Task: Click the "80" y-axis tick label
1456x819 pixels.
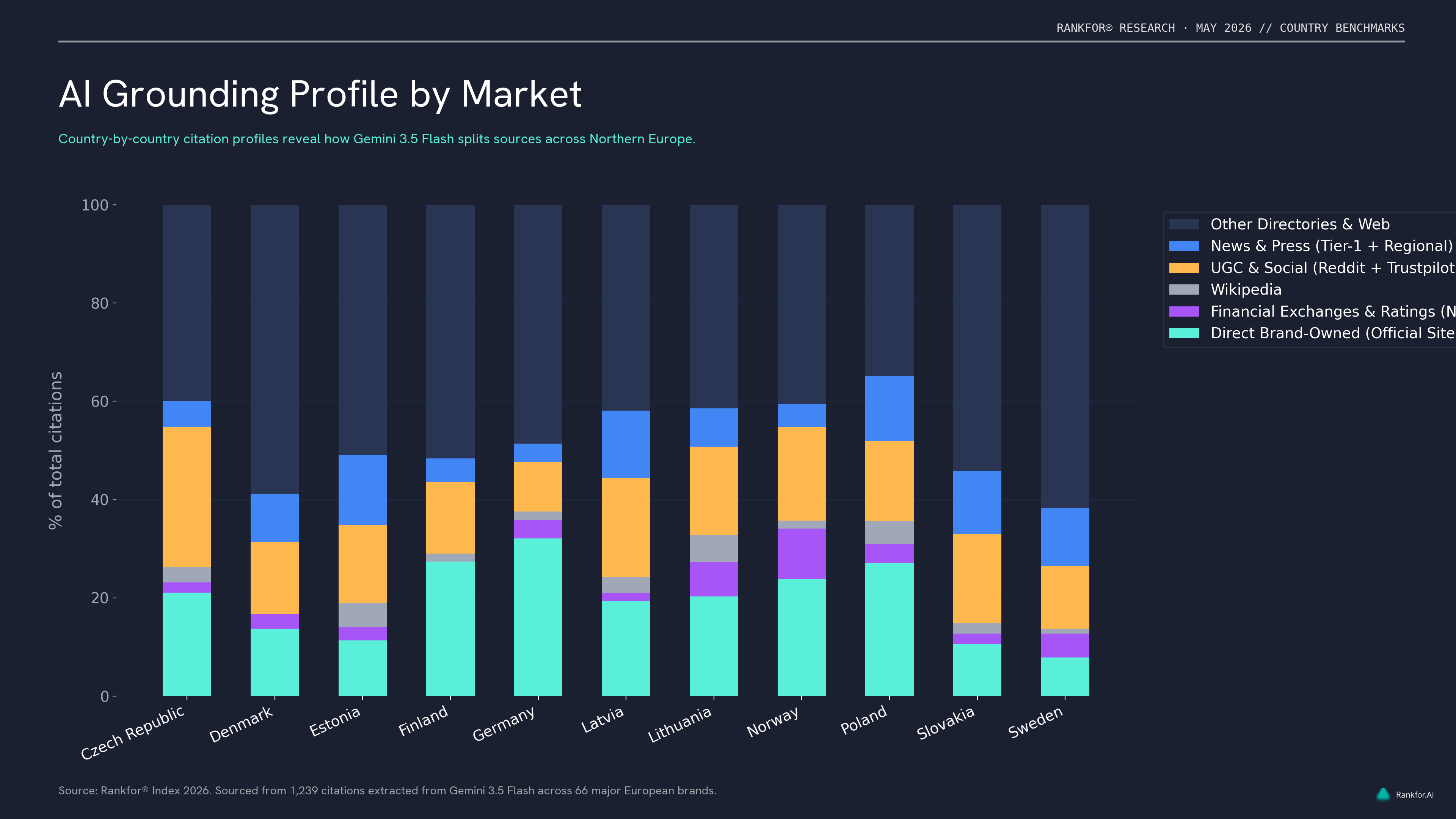Action: [x=99, y=303]
